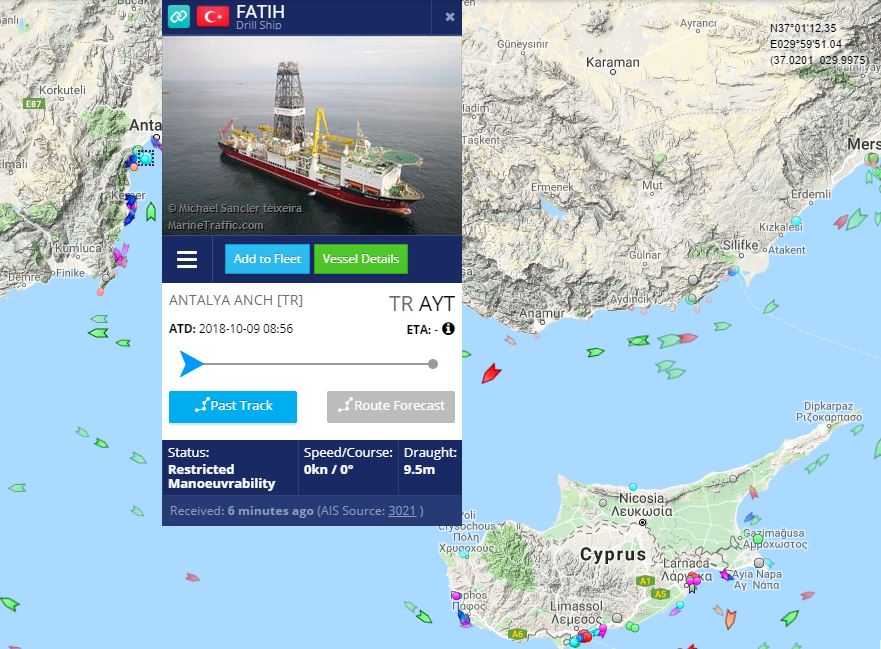This screenshot has height=649, width=881.
Task: Select the red vessel marker south of Anamur
Action: click(x=491, y=373)
